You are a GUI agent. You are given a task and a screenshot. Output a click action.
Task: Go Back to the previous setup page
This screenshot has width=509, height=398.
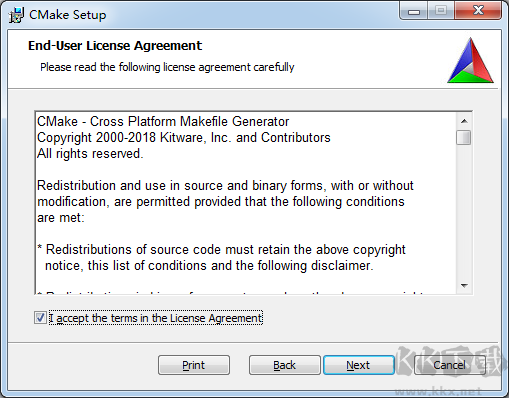[284, 365]
